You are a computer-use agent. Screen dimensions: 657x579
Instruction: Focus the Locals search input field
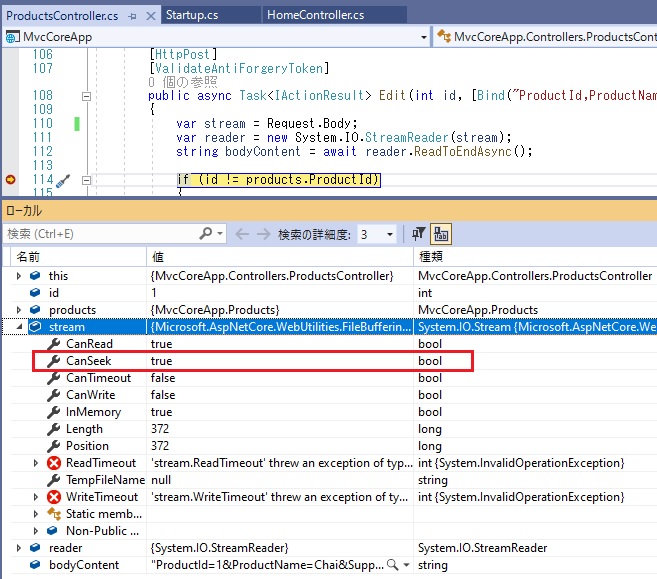point(100,234)
